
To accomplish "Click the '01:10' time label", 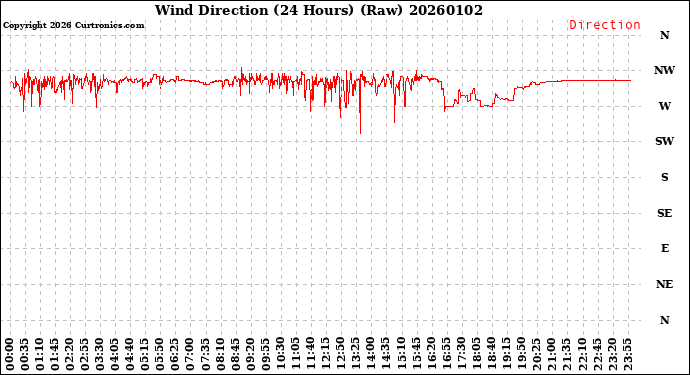I will coord(40,355).
